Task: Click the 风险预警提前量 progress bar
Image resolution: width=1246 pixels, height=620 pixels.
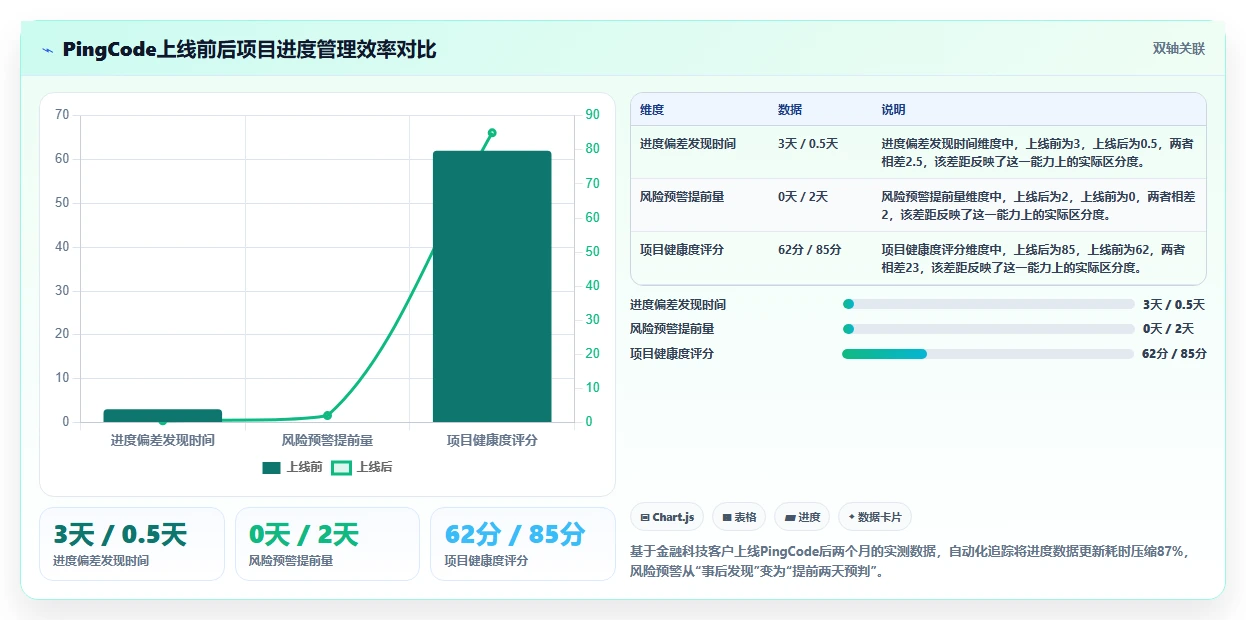Action: click(988, 329)
